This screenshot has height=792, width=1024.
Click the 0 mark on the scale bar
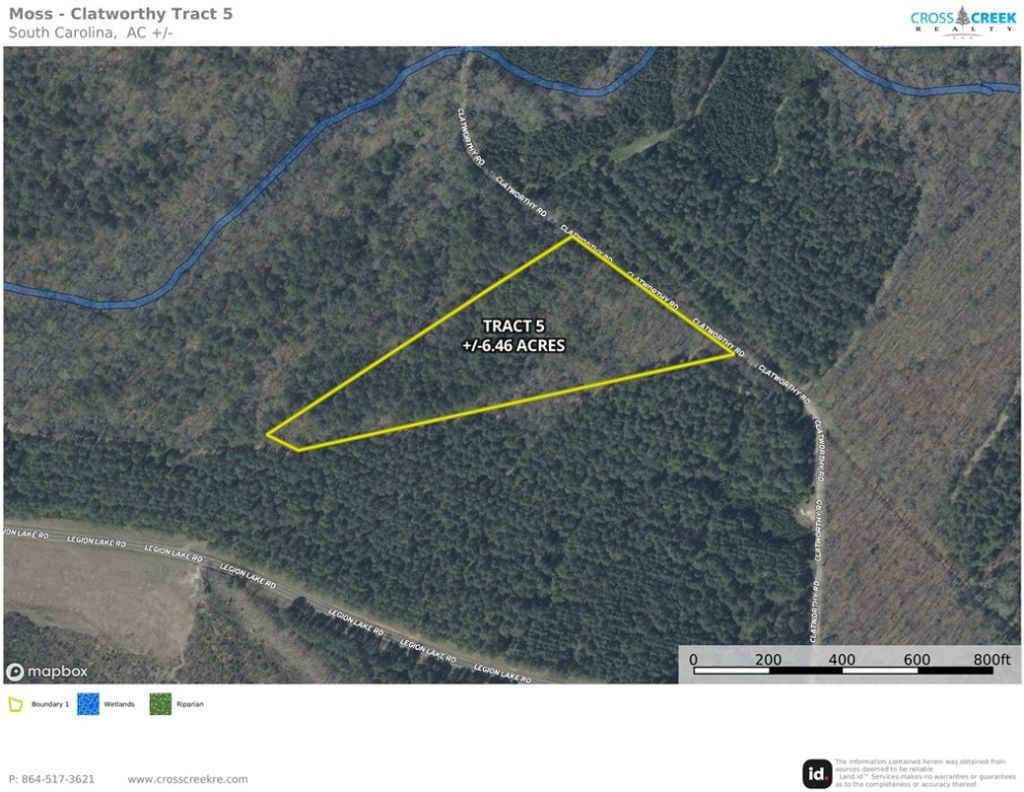click(693, 659)
